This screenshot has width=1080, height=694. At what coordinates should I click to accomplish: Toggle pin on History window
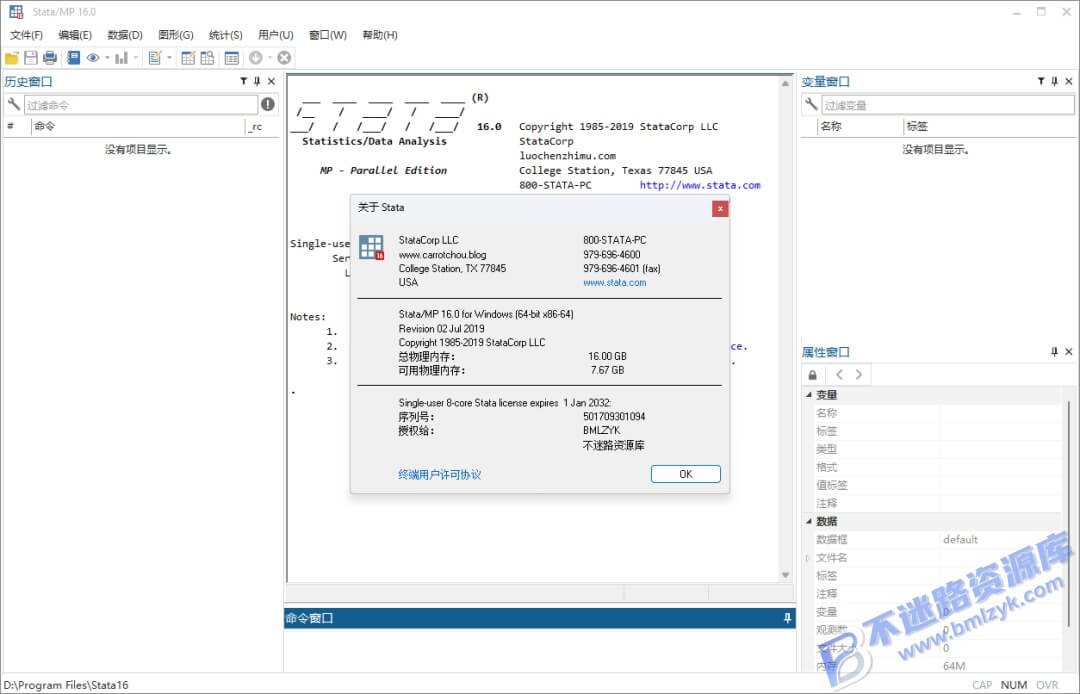[x=257, y=81]
